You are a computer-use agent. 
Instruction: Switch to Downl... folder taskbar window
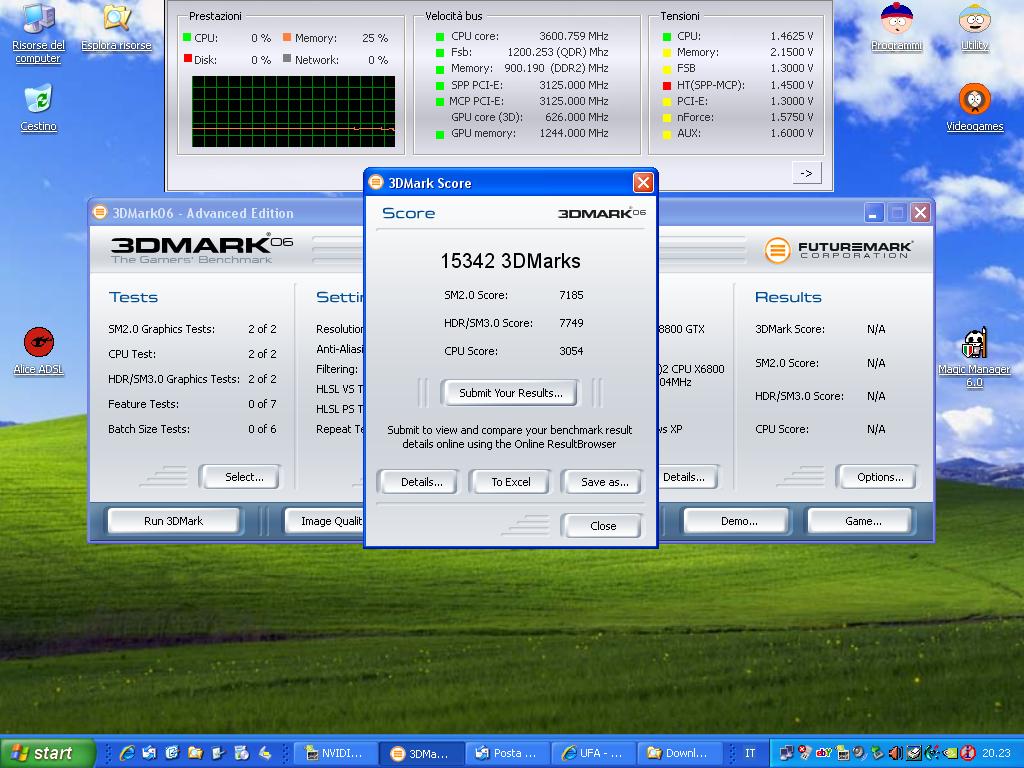tap(681, 753)
